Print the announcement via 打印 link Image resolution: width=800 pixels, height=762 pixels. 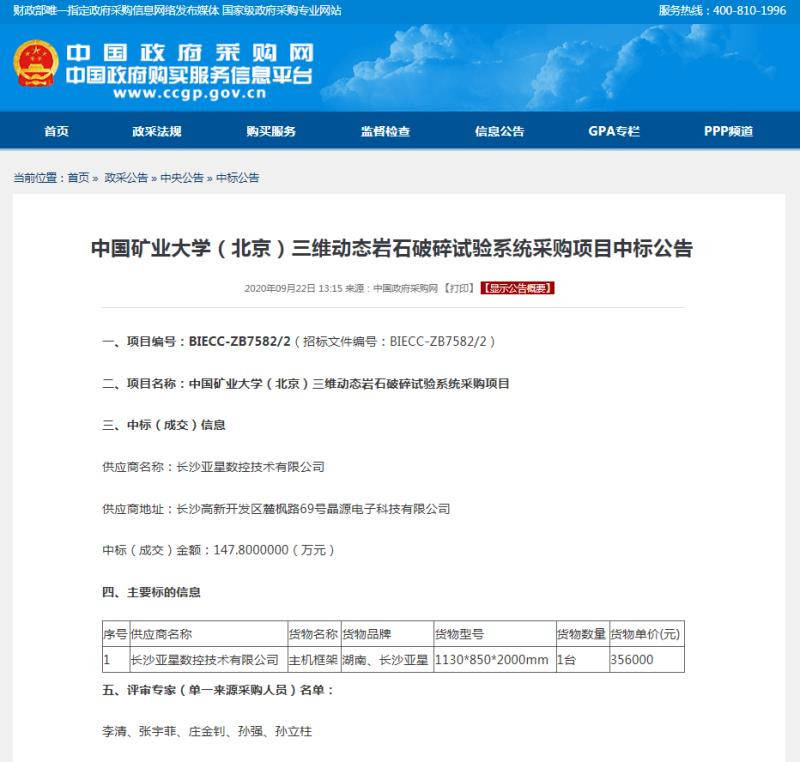tap(459, 288)
